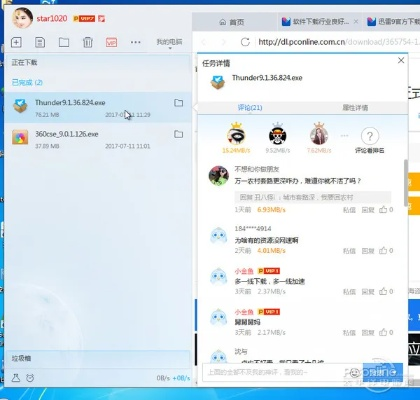Open the folder icon in the top toolbar
The width and height of the screenshot is (420, 400).
pos(64,42)
